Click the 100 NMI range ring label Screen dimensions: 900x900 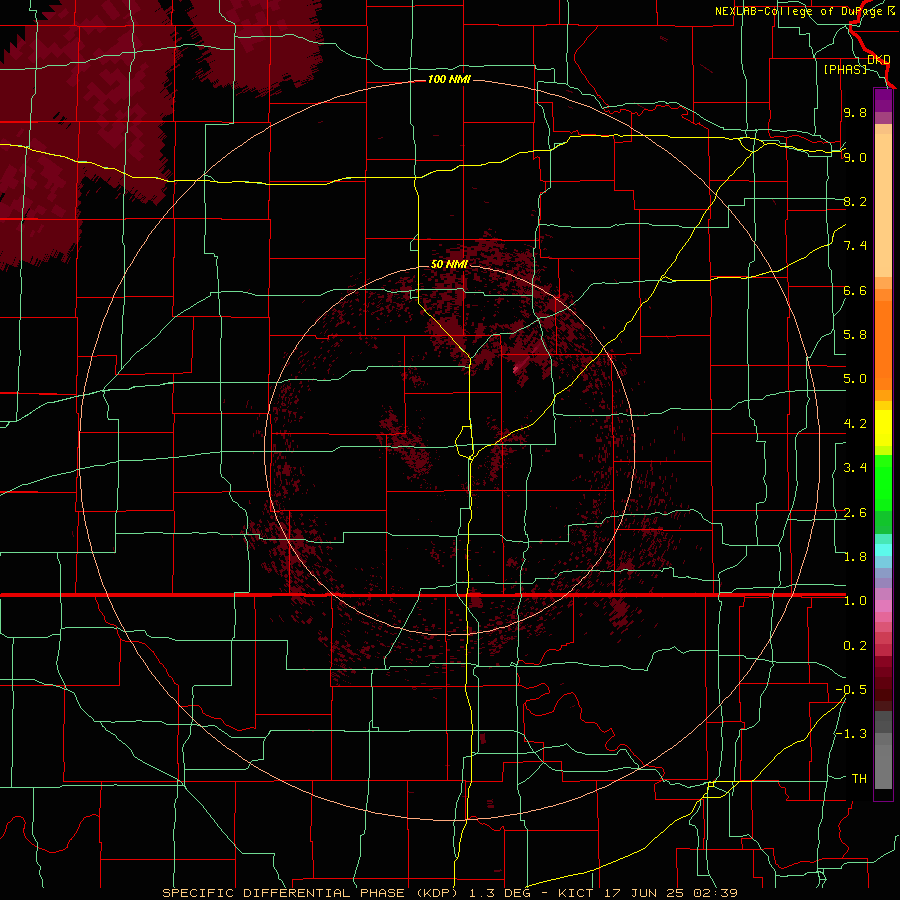(x=449, y=79)
